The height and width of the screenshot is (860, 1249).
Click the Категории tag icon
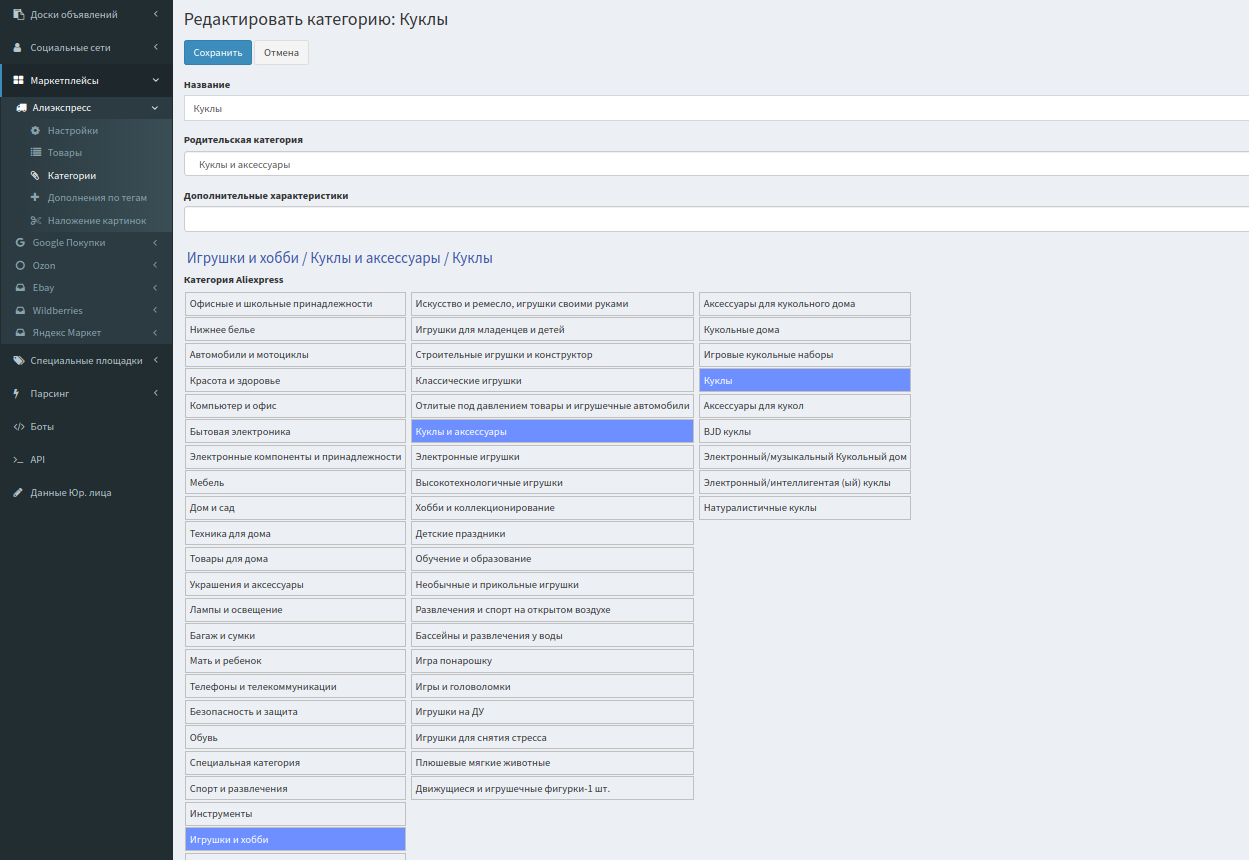tap(35, 176)
